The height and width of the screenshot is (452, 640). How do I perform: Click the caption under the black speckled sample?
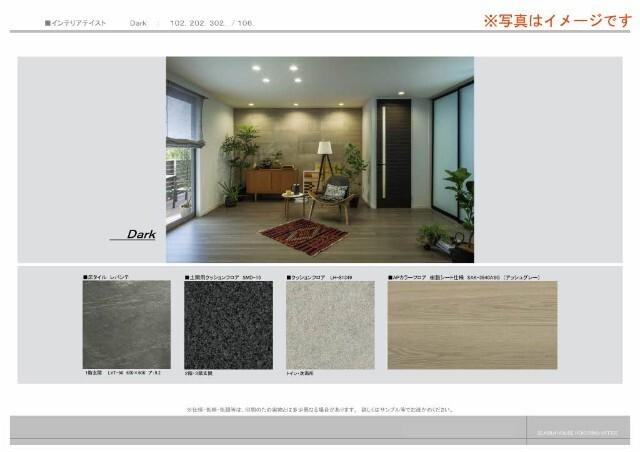point(198,373)
